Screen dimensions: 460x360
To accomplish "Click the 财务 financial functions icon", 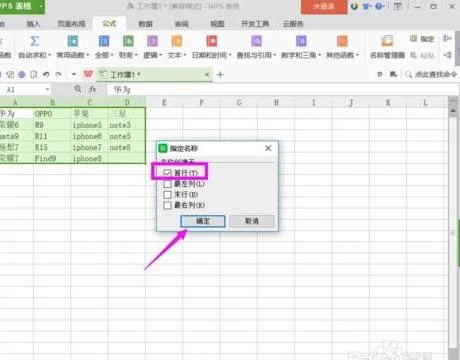I will coord(128,41).
